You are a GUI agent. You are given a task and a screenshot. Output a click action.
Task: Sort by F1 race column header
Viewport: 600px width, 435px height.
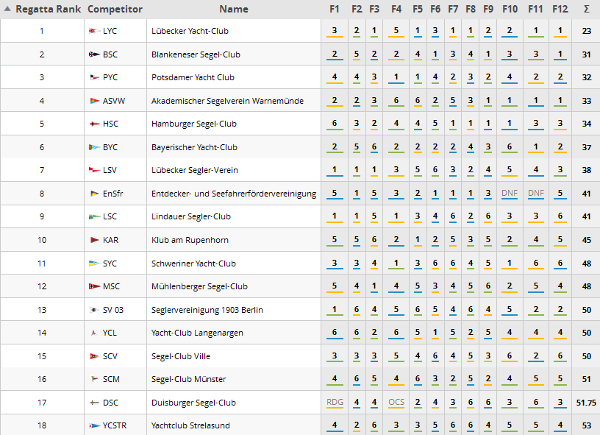pyautogui.click(x=334, y=9)
